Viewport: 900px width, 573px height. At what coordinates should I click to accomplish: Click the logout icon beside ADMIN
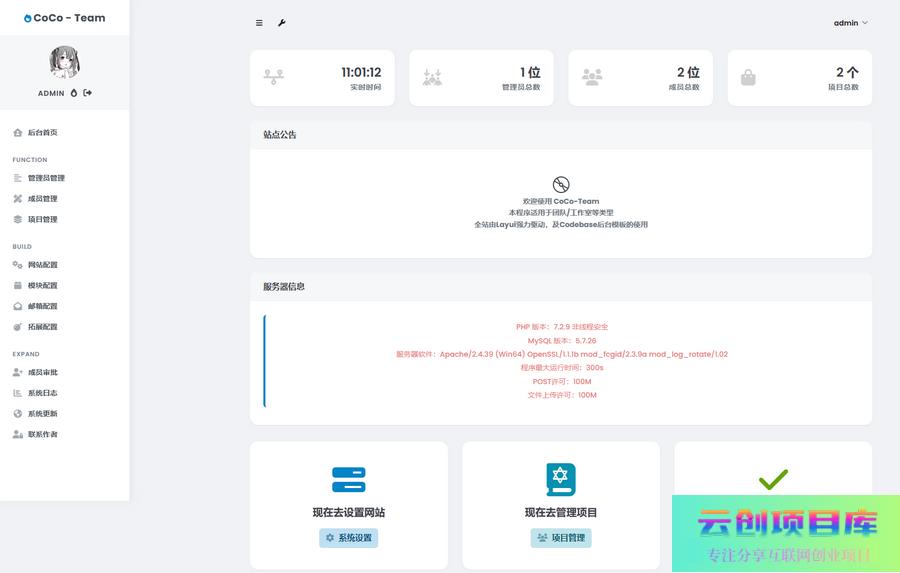[88, 93]
